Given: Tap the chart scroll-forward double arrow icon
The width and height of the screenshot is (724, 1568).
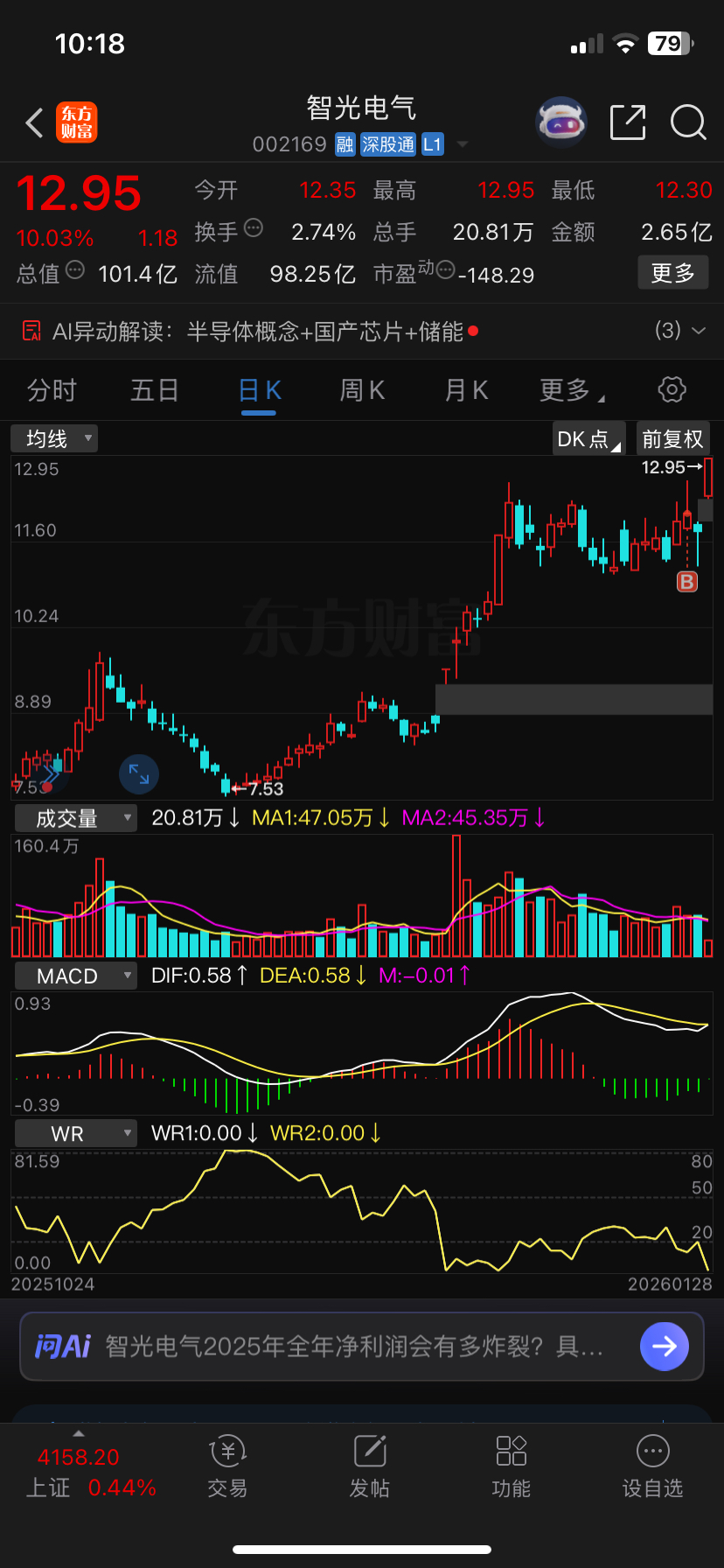Looking at the screenshot, I should pos(50,774).
